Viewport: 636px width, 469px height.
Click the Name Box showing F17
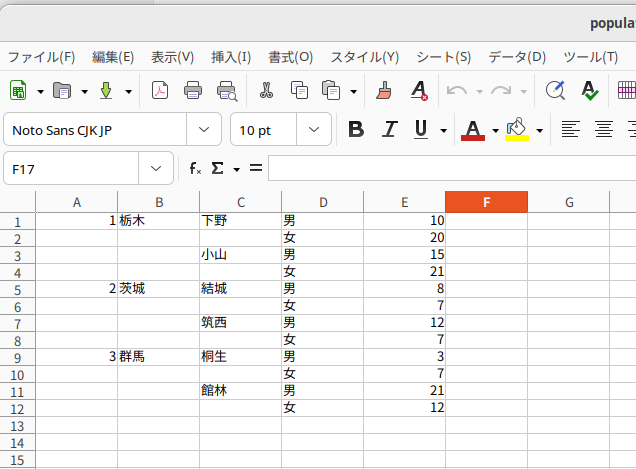71,168
